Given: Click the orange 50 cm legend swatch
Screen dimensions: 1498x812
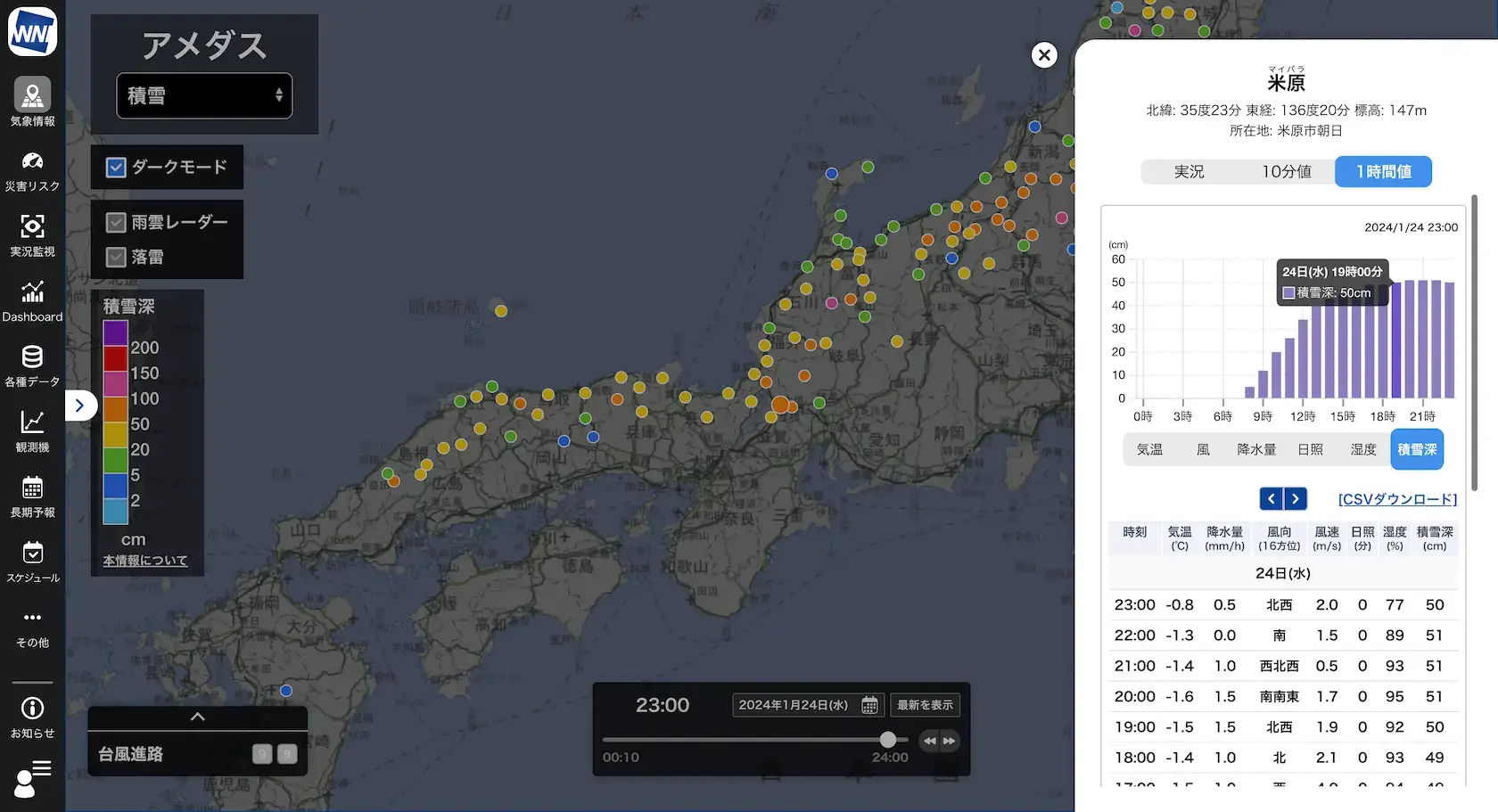Looking at the screenshot, I should (x=115, y=409).
